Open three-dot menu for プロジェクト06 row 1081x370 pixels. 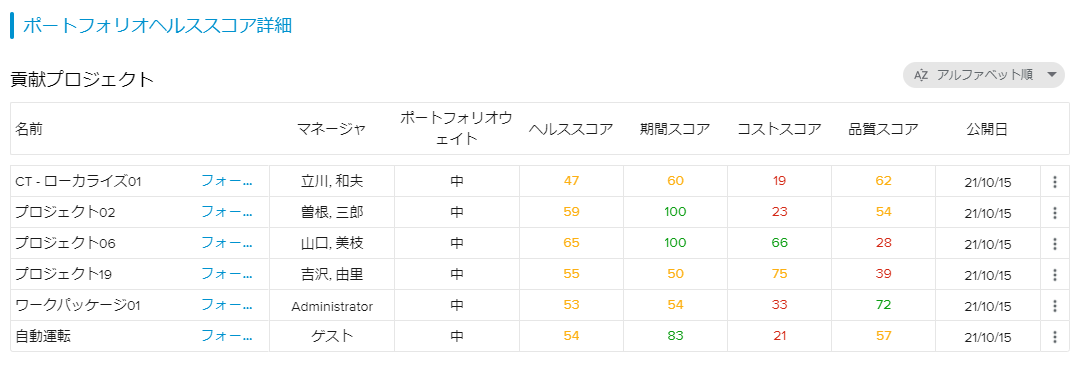1054,244
